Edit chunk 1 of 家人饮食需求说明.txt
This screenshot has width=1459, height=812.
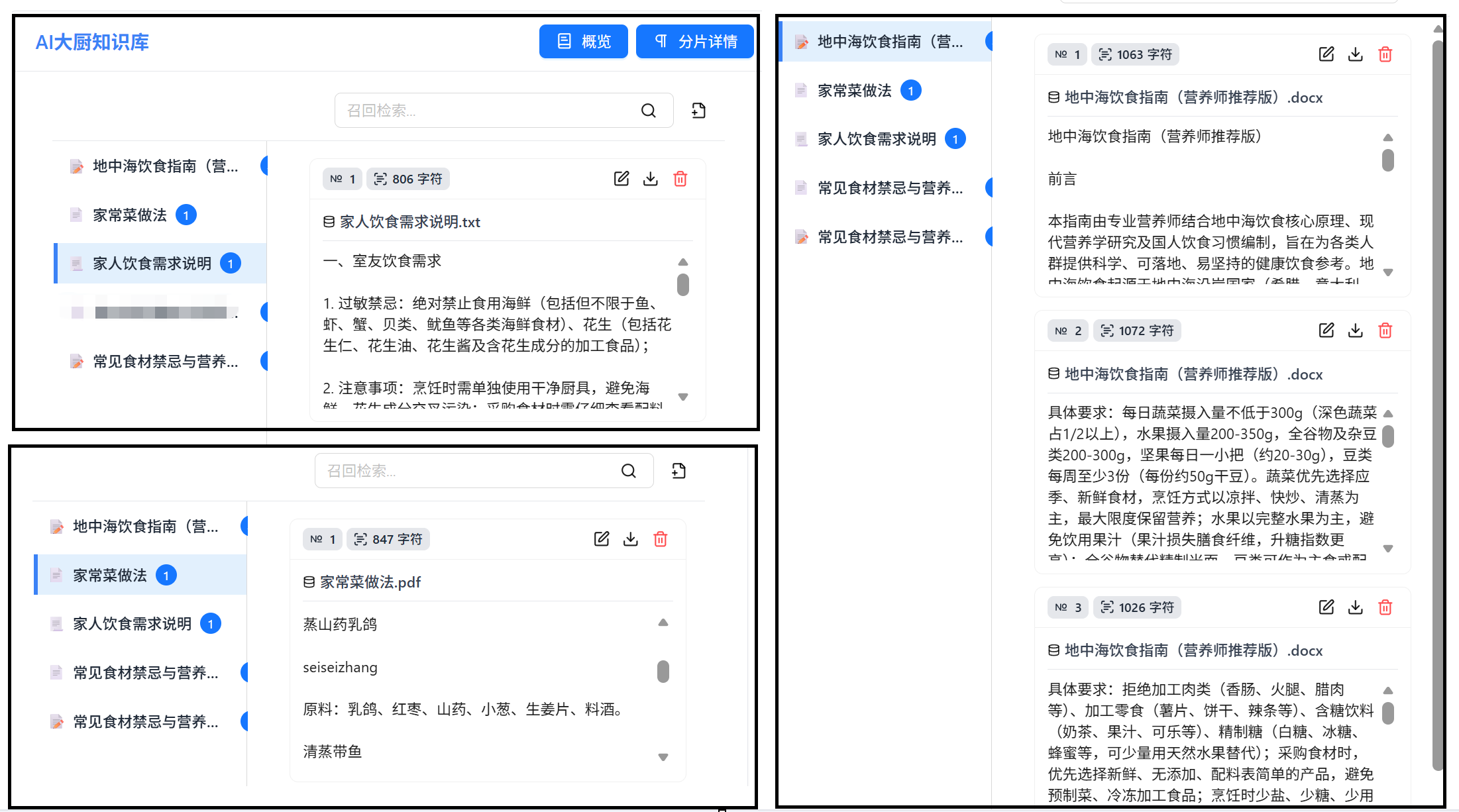(x=621, y=178)
